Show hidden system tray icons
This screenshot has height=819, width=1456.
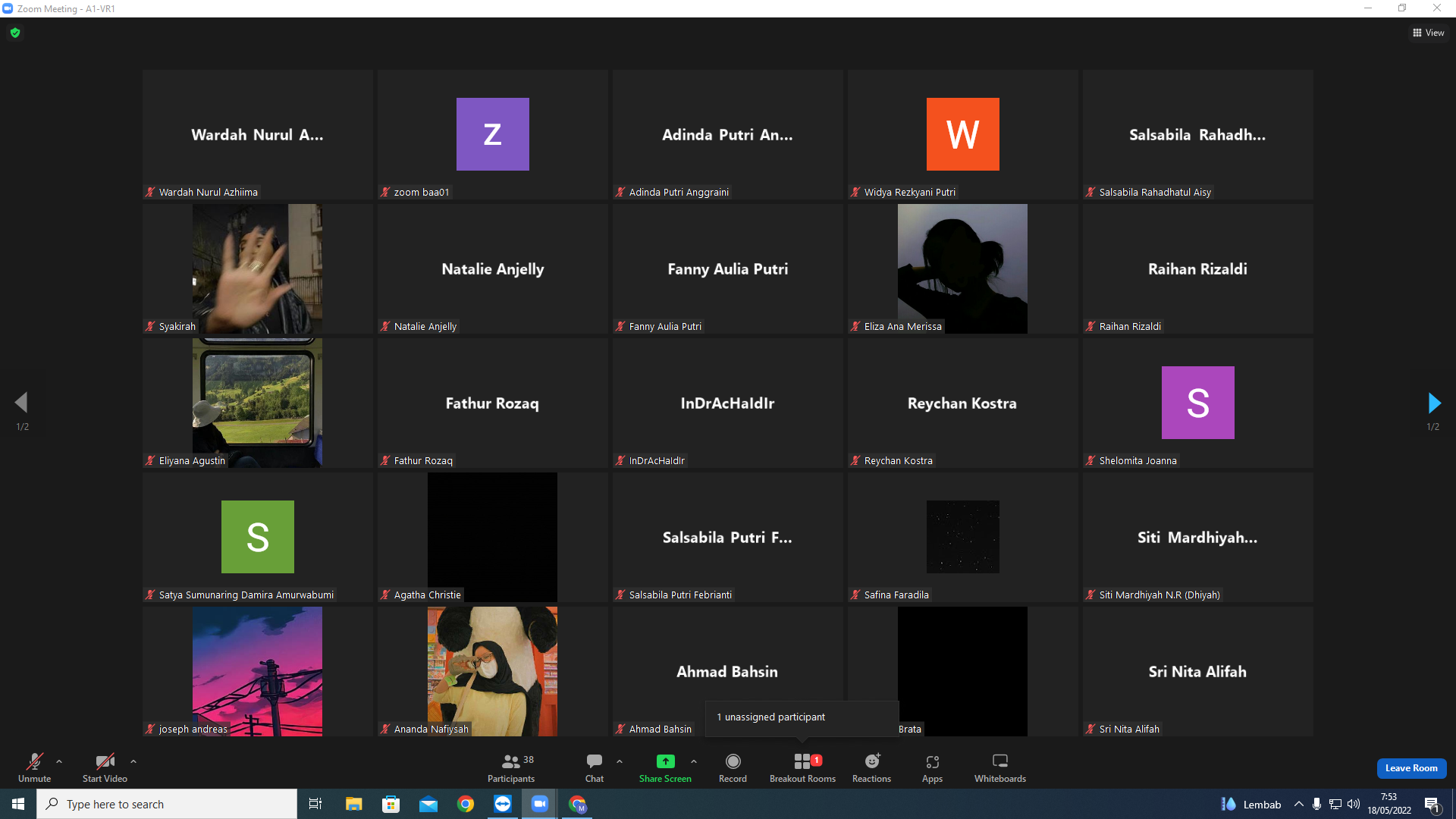[x=1298, y=804]
